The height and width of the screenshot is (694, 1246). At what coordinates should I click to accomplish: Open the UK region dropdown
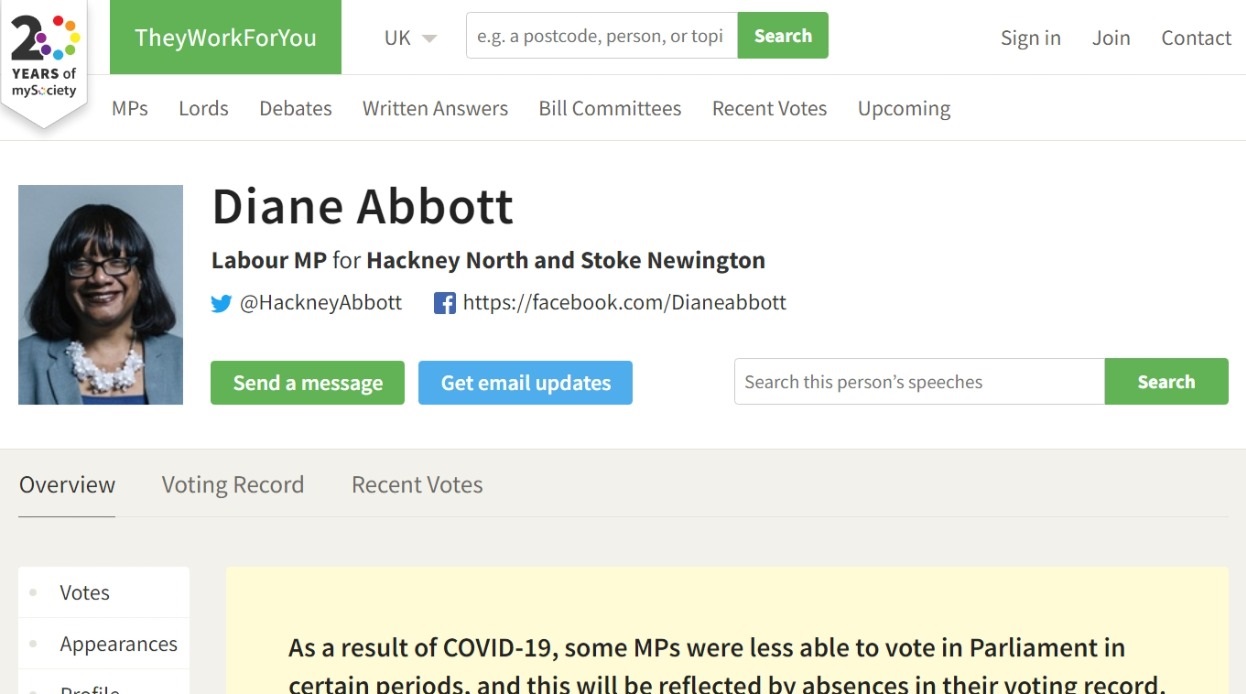(x=410, y=38)
